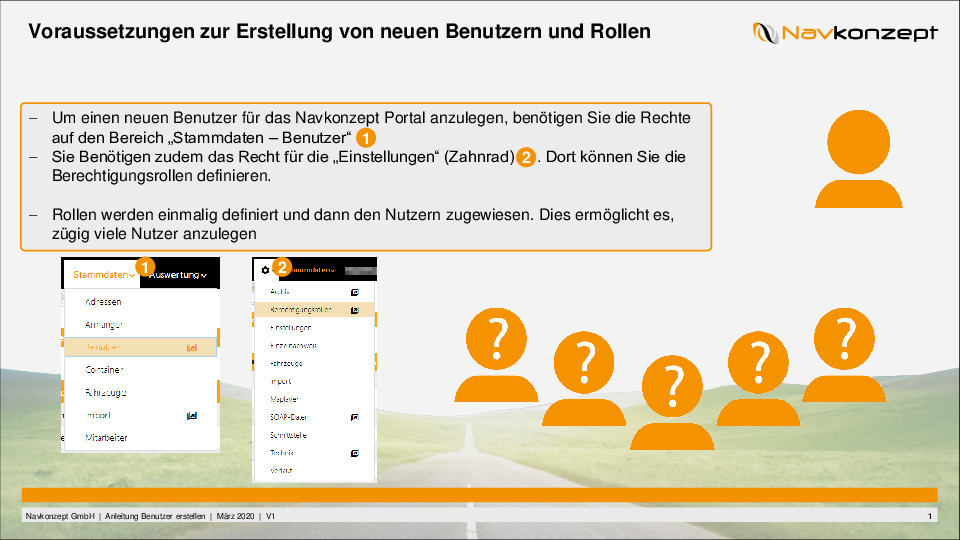Expand the Auswertung dropdown
Screen dimensions: 960x540
(x=178, y=275)
